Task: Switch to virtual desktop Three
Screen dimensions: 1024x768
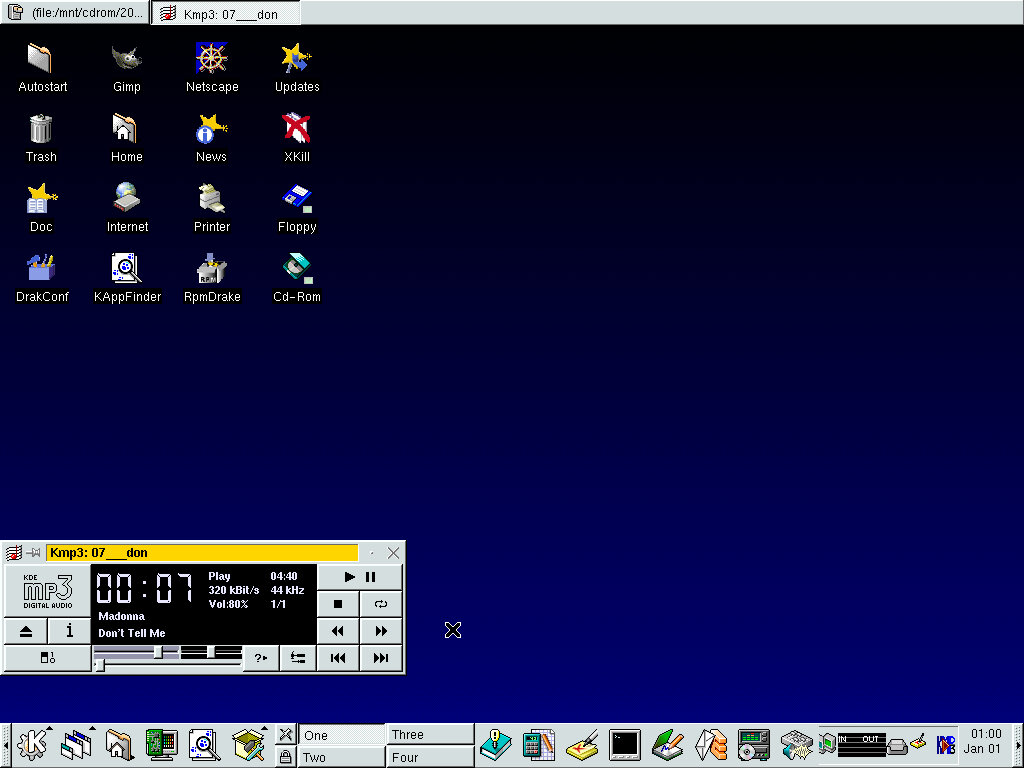Action: coord(430,735)
